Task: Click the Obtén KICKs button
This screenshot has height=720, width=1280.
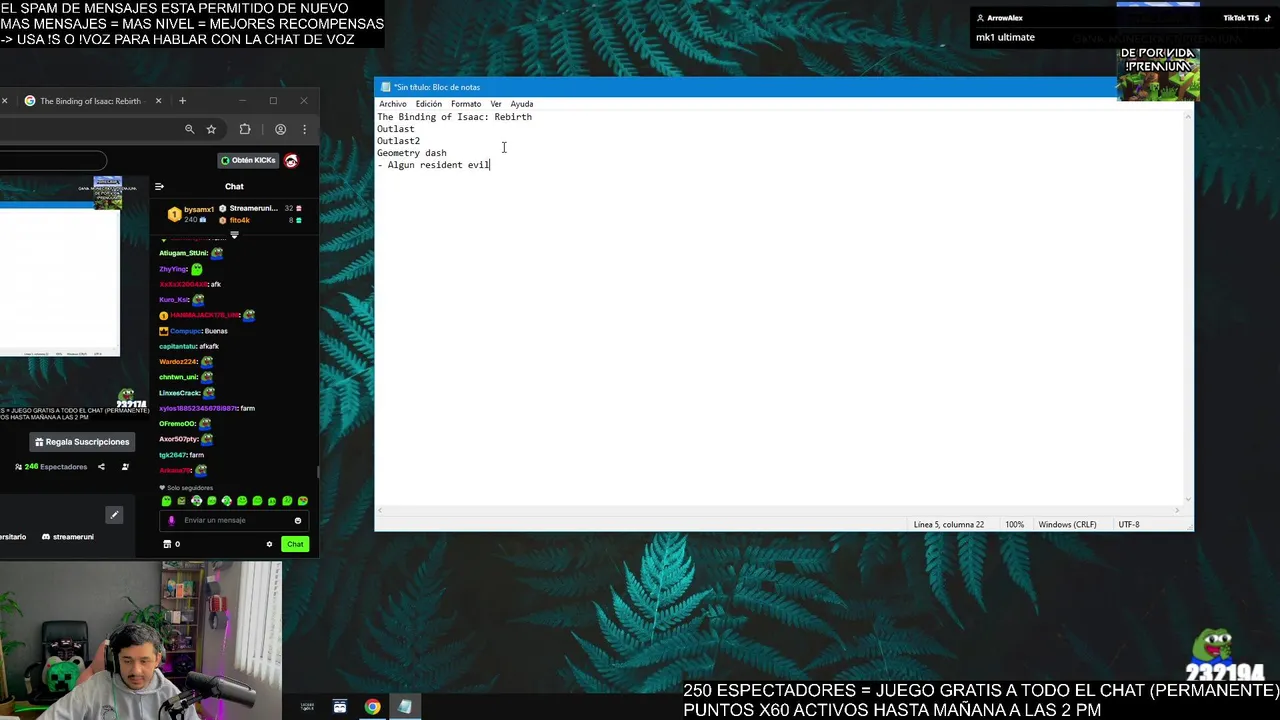Action: point(248,160)
